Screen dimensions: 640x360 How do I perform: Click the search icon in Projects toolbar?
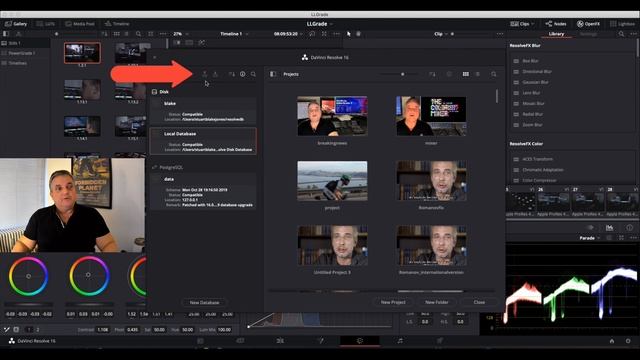coord(494,74)
